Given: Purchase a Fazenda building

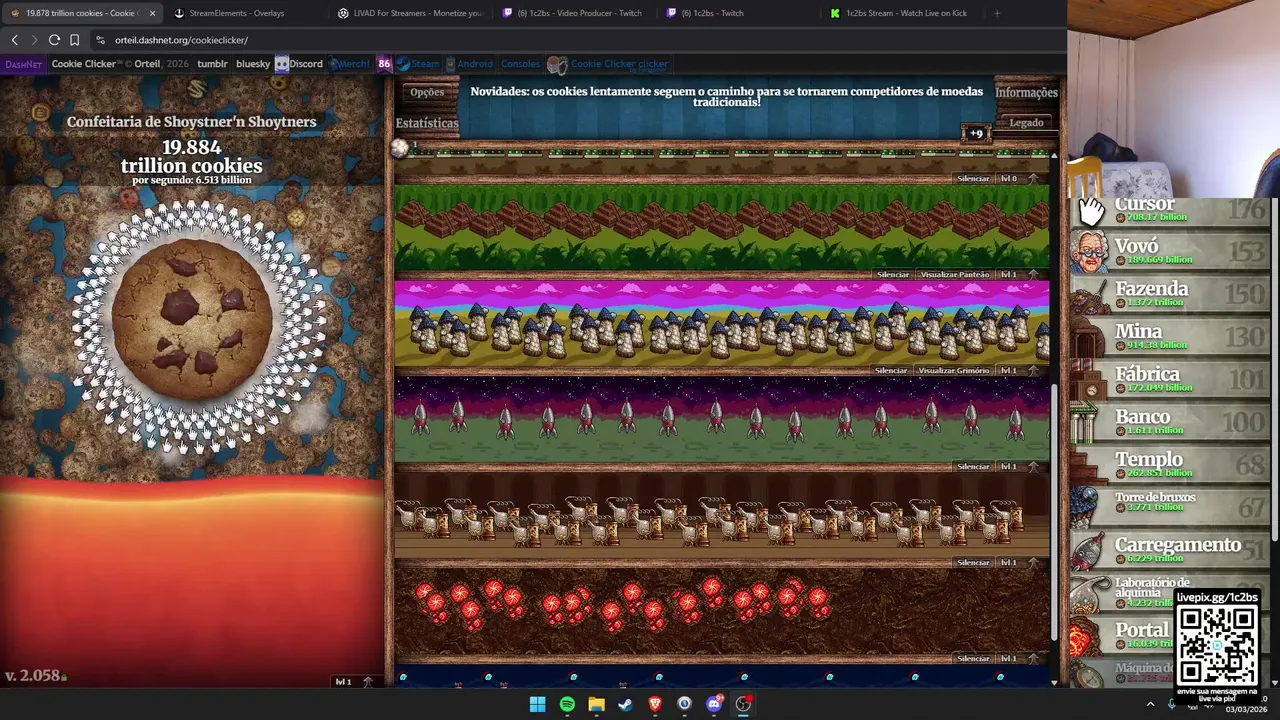Looking at the screenshot, I should pyautogui.click(x=1171, y=294).
